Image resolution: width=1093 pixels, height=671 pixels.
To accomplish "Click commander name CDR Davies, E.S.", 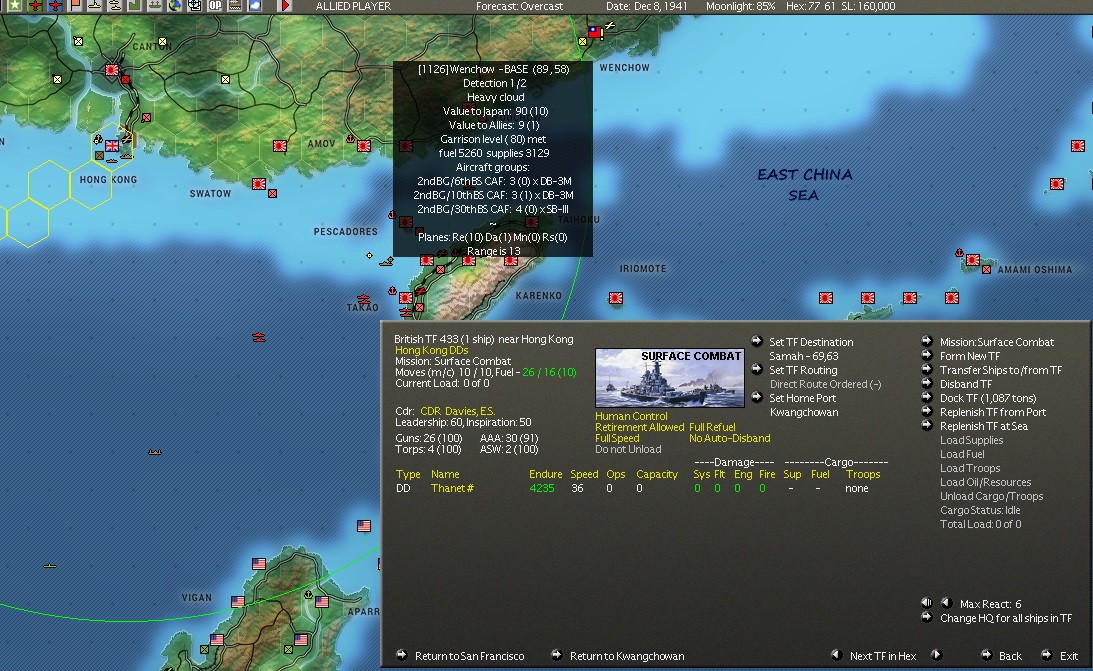I will tap(457, 411).
